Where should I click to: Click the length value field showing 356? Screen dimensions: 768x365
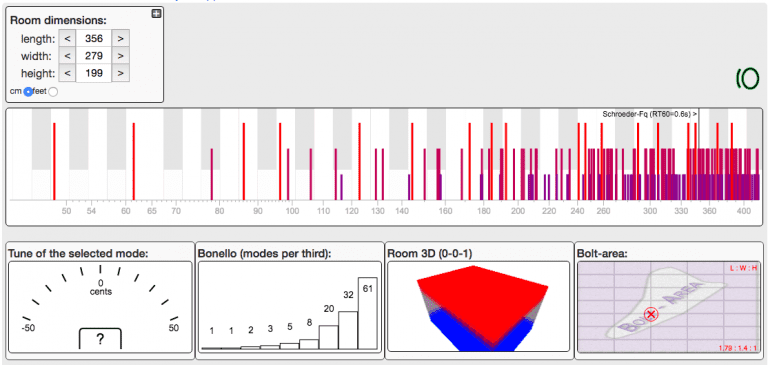(x=94, y=38)
